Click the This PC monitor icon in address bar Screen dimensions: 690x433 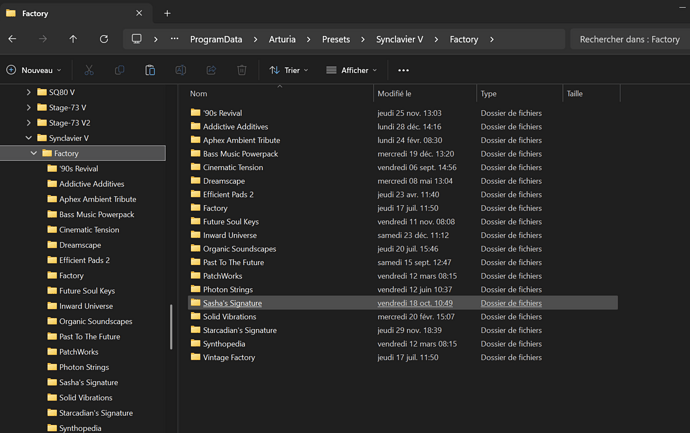coord(137,39)
